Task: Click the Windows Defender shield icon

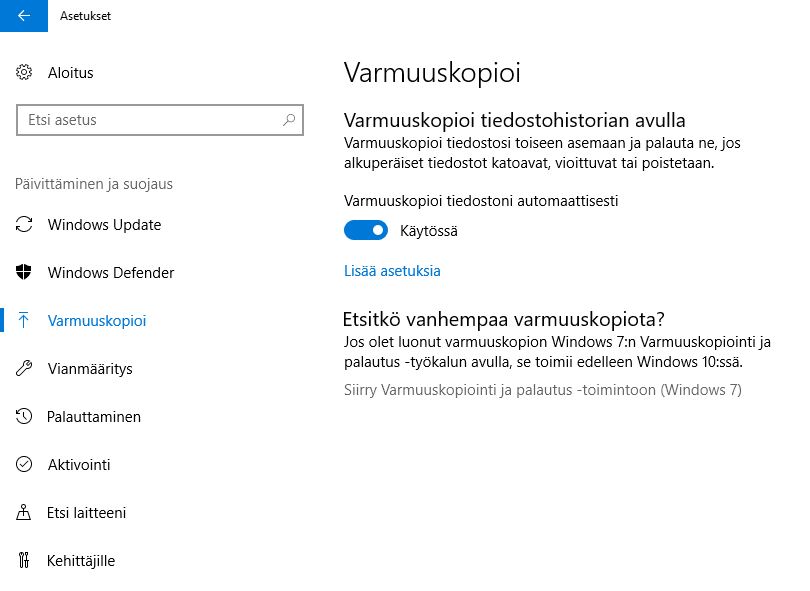Action: coord(25,273)
